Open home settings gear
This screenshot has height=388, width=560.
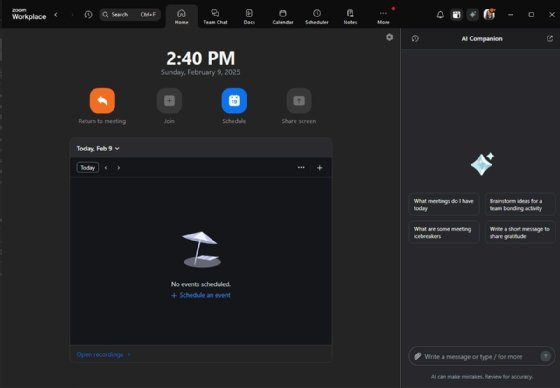(x=390, y=37)
